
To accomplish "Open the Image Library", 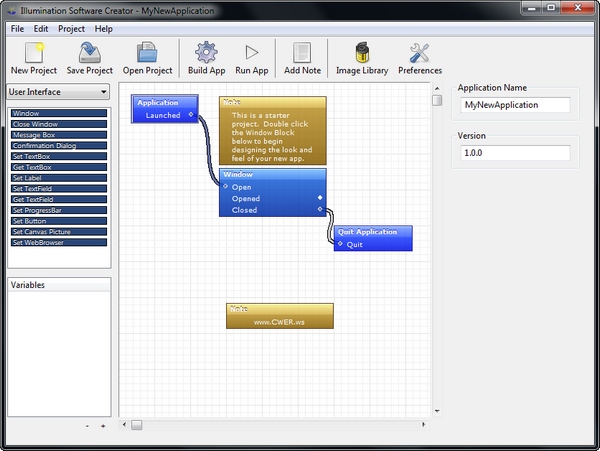I will point(361,53).
